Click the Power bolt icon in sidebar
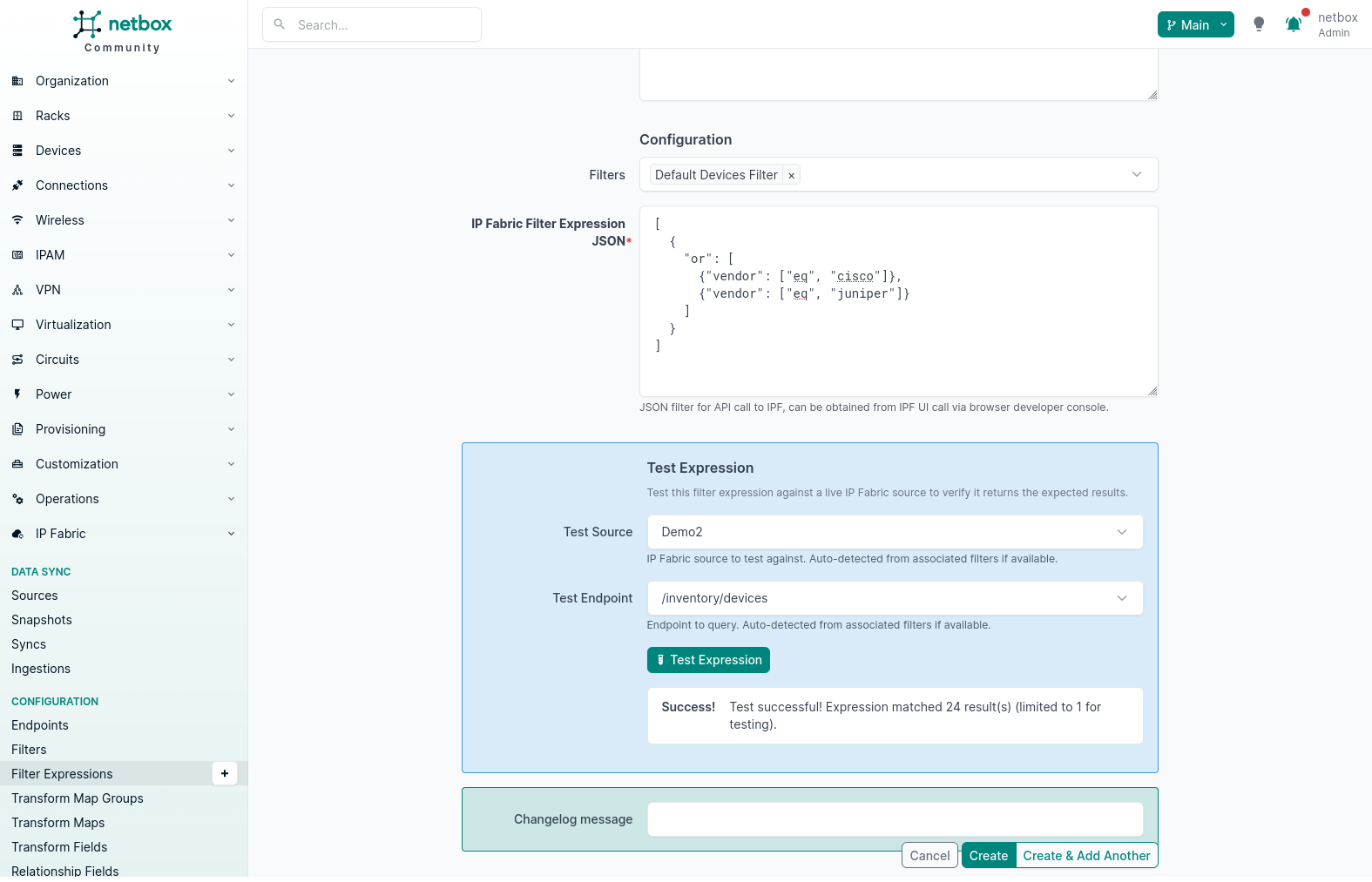The width and height of the screenshot is (1372, 882). click(x=17, y=394)
